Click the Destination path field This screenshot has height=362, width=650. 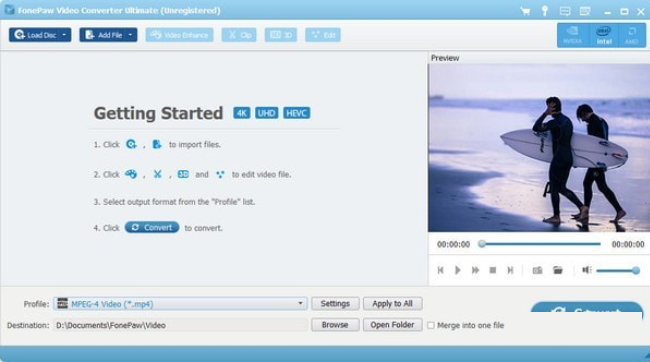coord(180,325)
